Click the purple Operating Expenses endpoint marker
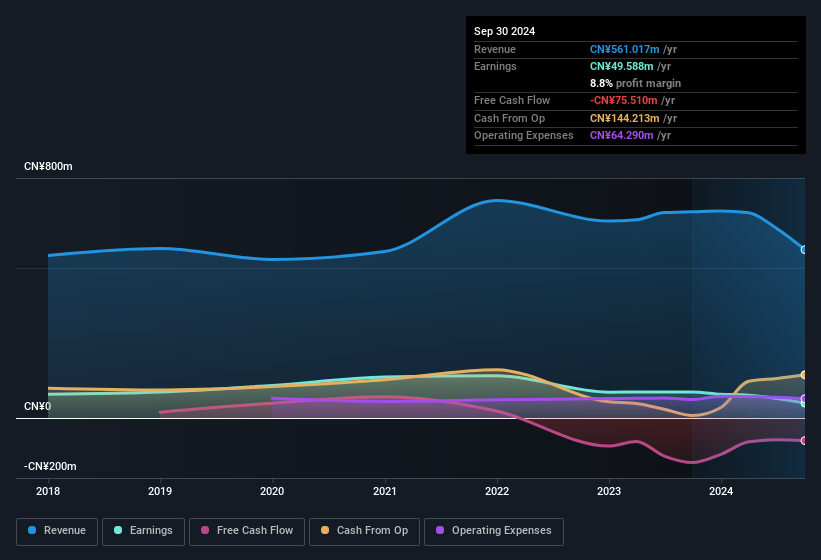This screenshot has height=560, width=821. pos(804,399)
